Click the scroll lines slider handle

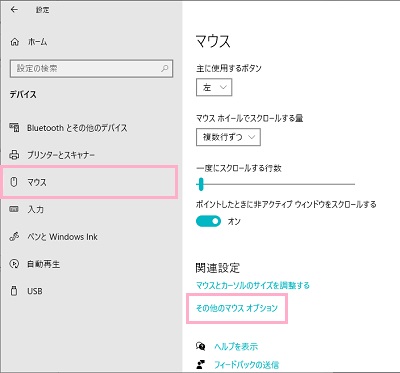[x=201, y=184]
